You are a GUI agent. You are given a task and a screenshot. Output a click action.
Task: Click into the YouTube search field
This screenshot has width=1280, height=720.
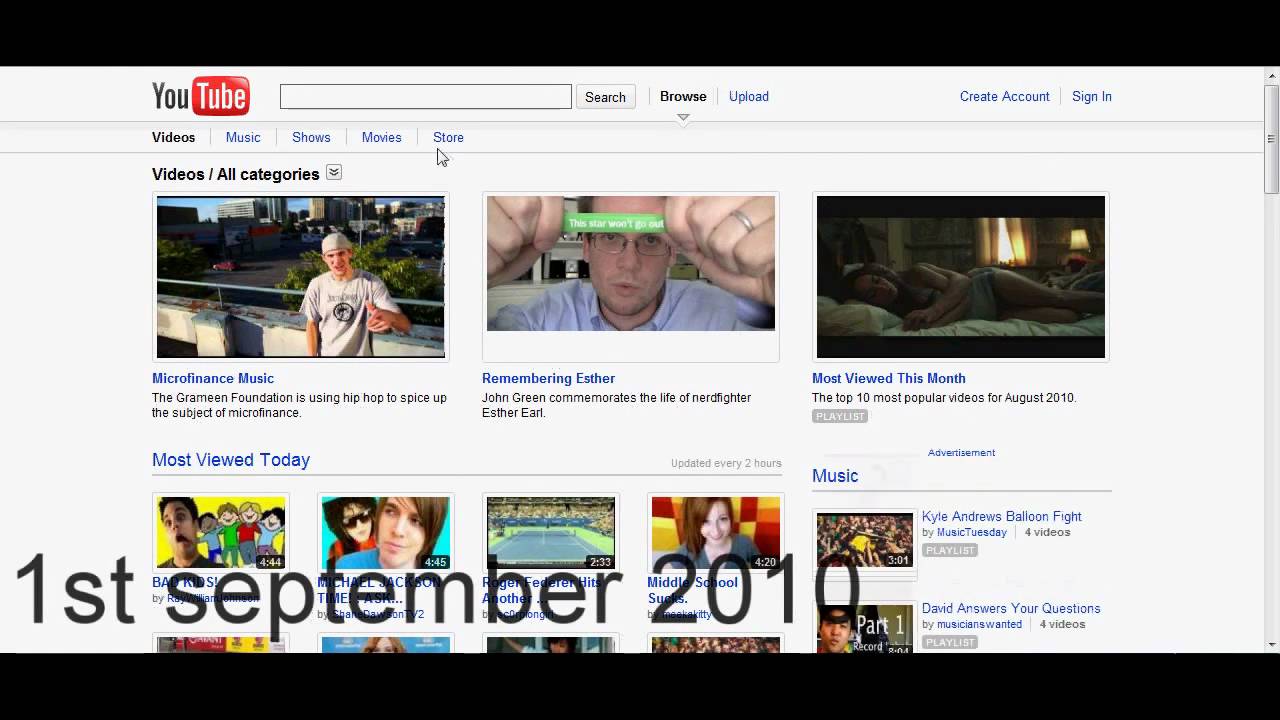pos(426,96)
